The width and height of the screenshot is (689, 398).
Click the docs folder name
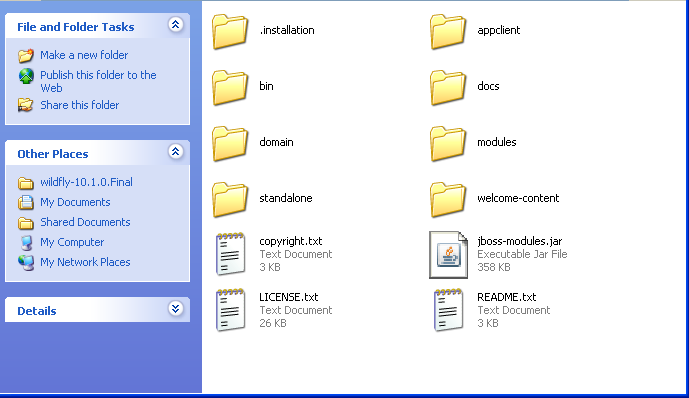[x=488, y=86]
